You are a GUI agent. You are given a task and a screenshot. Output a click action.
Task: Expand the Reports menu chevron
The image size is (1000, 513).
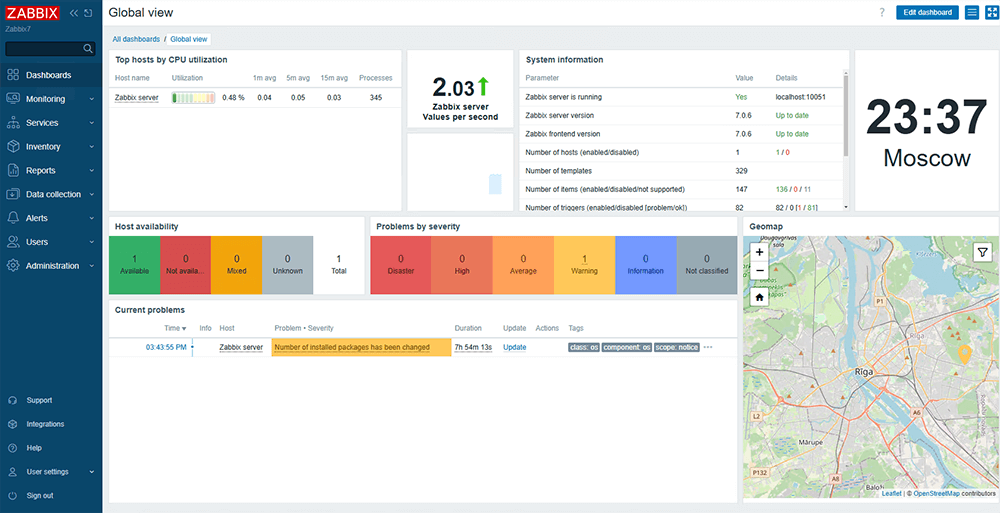click(92, 171)
